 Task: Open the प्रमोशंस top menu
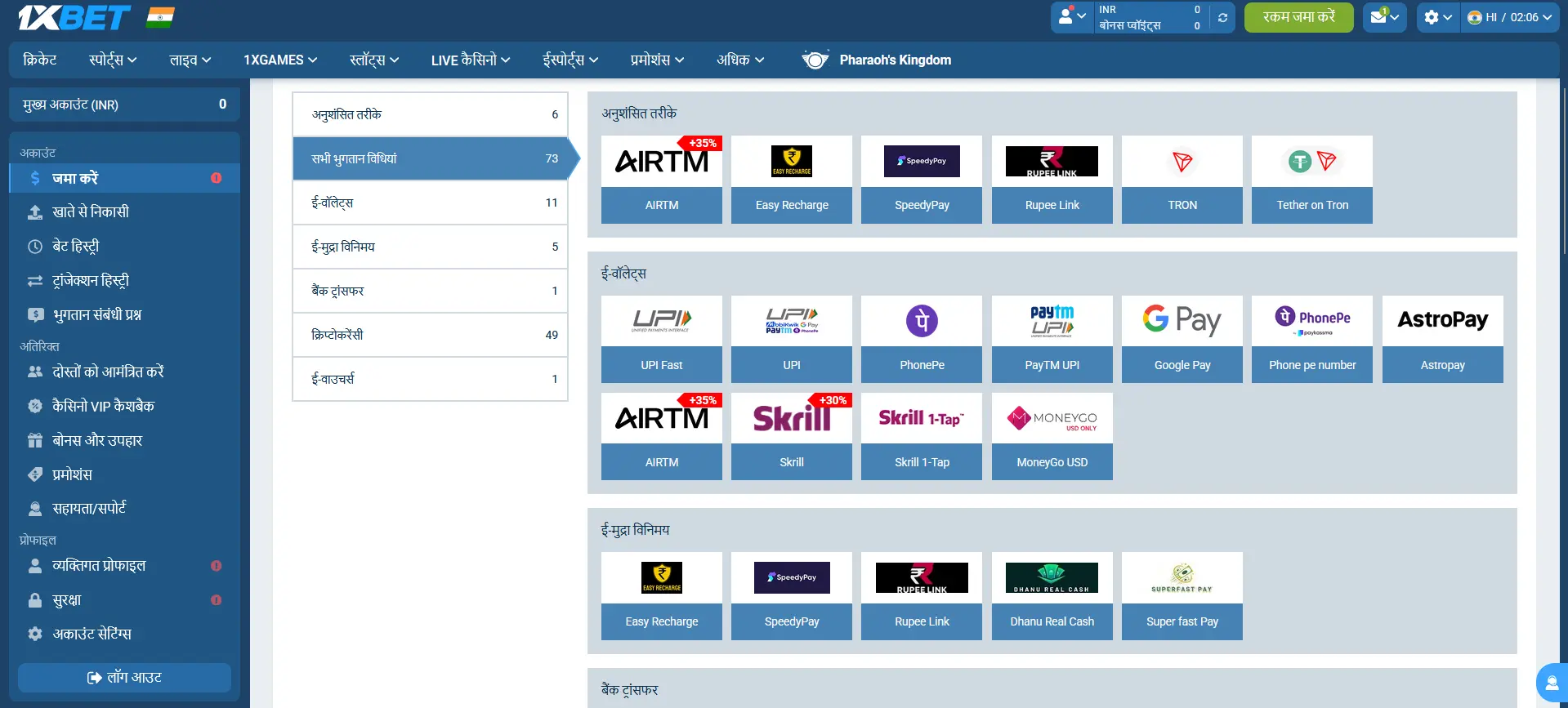657,60
